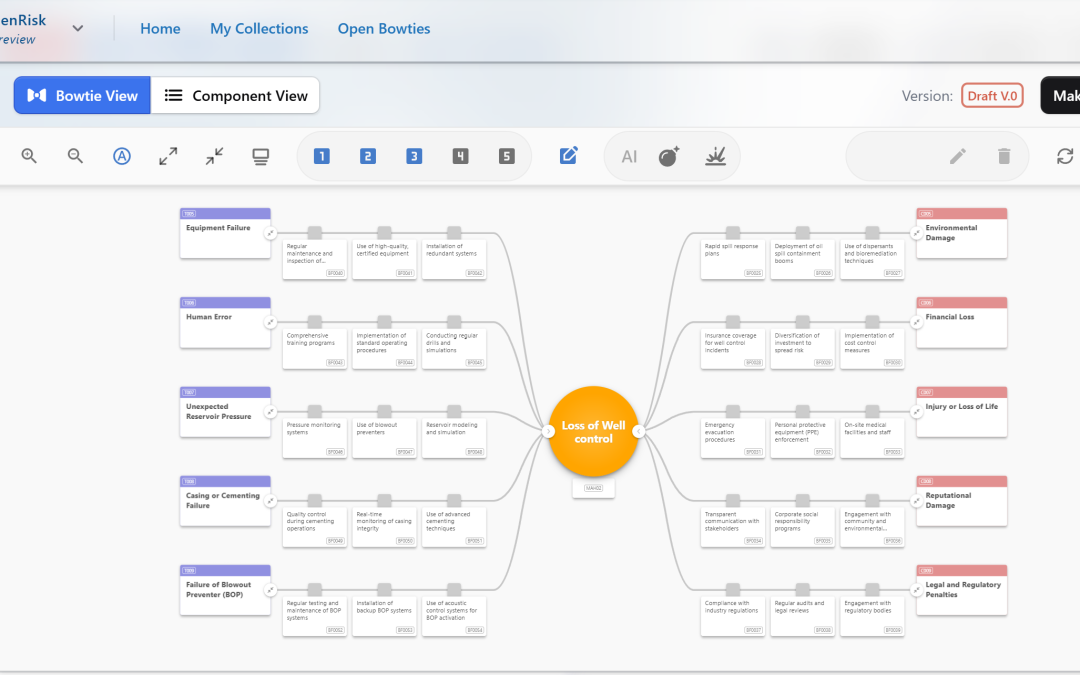Click the Draft V.0 version button
Viewport: 1080px width, 675px height.
(992, 95)
